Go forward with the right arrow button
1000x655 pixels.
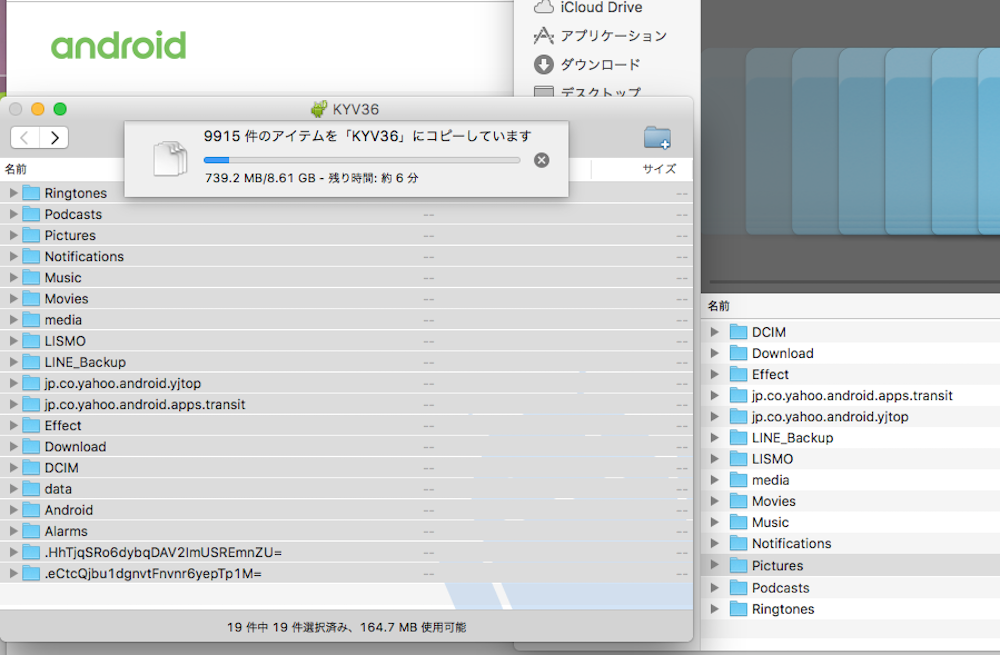54,138
